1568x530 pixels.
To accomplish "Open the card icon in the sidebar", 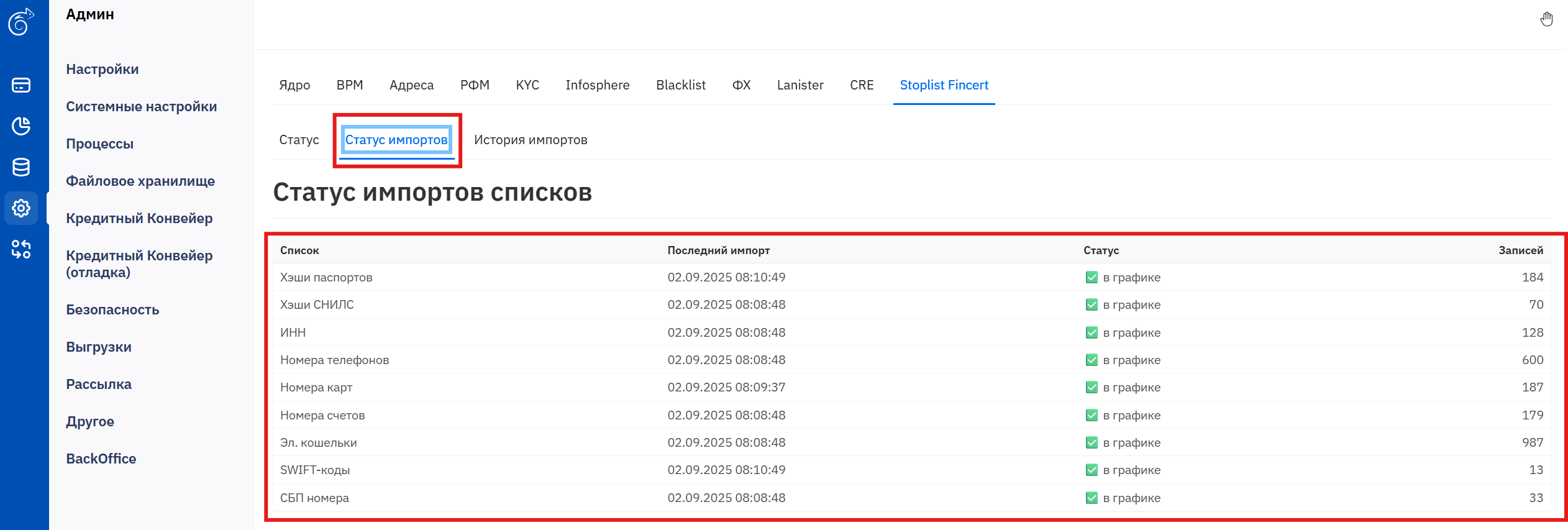I will (21, 85).
